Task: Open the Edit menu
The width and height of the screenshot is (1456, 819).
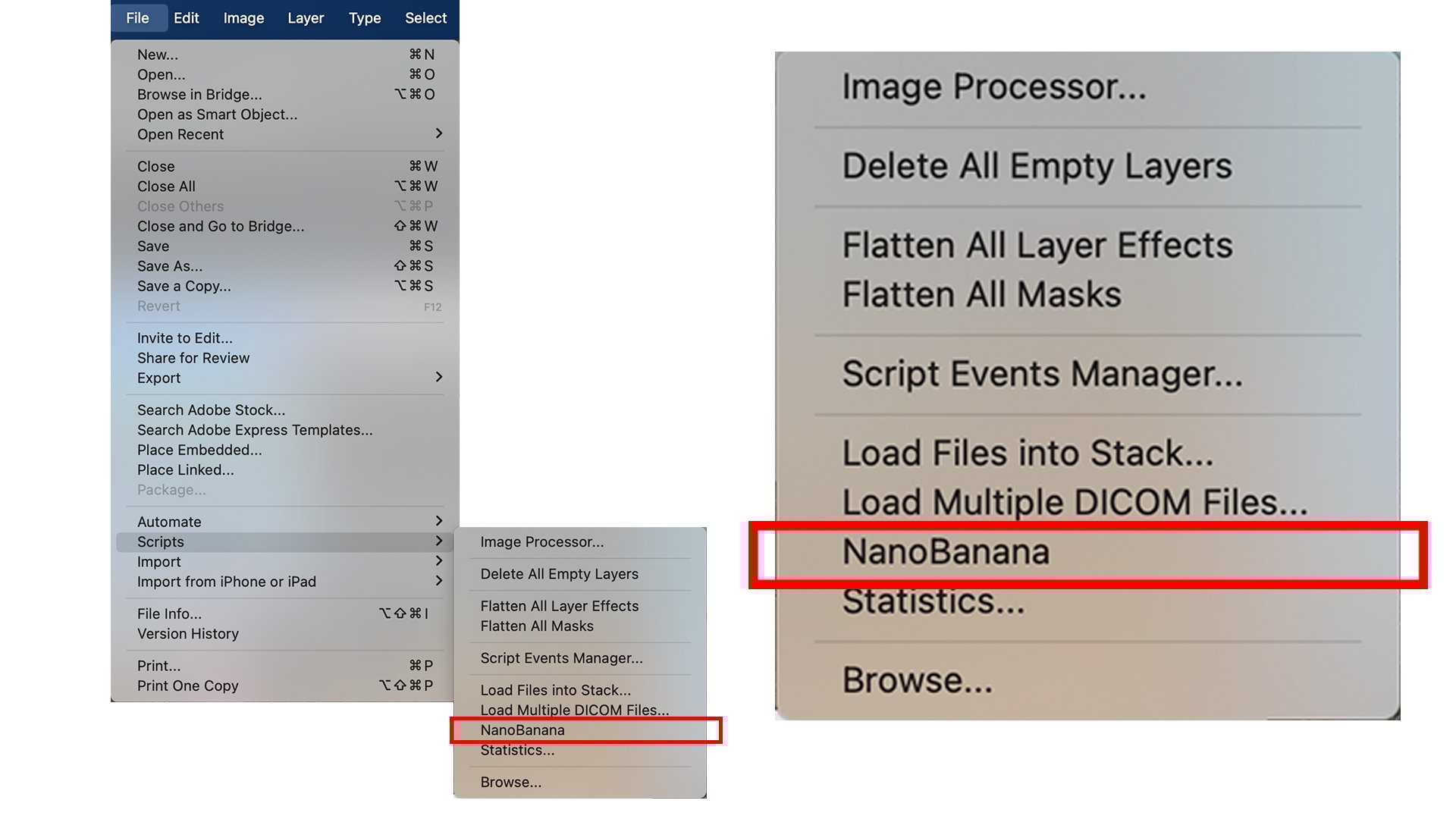Action: (186, 17)
